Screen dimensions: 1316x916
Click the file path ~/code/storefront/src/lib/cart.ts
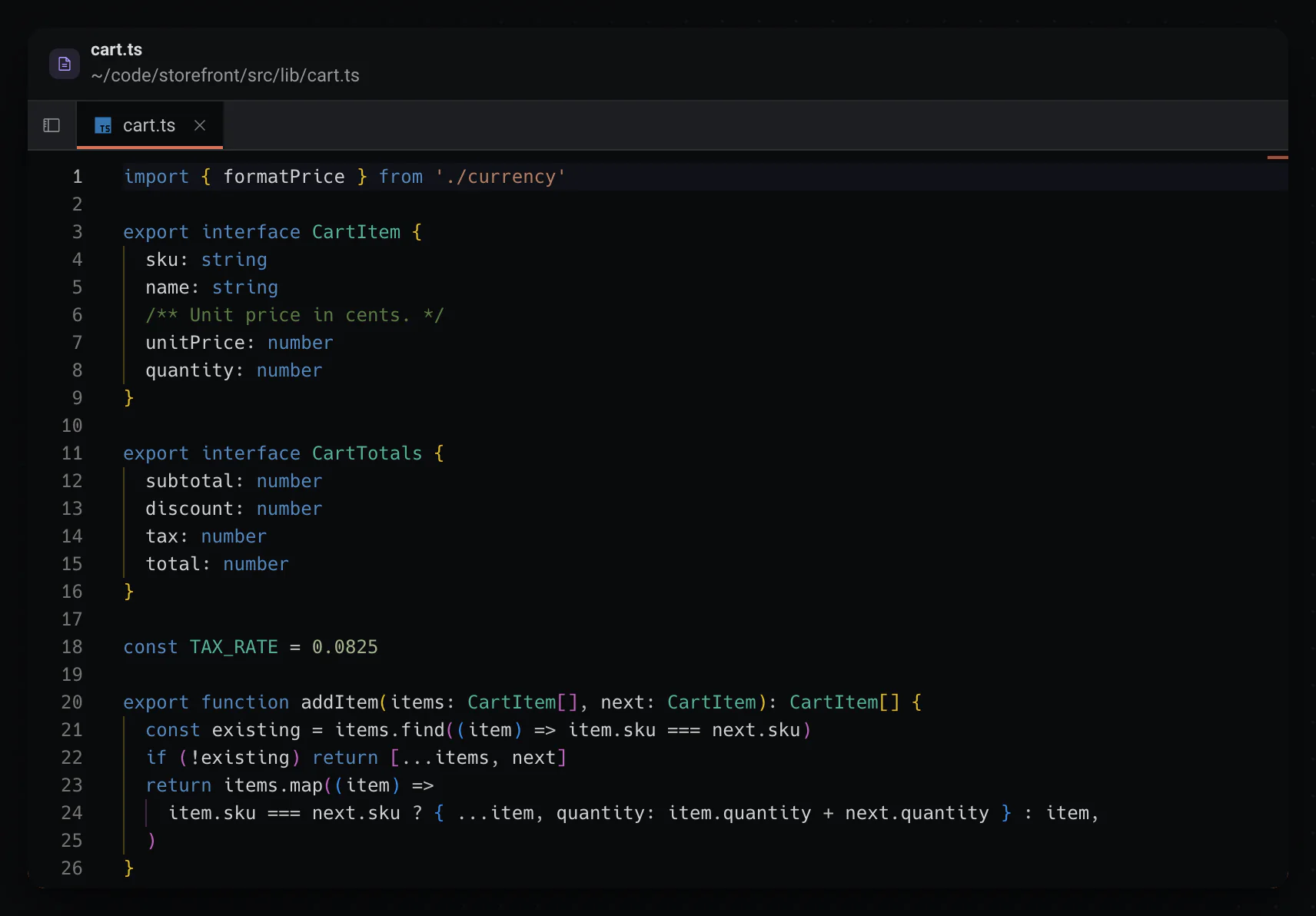coord(225,75)
